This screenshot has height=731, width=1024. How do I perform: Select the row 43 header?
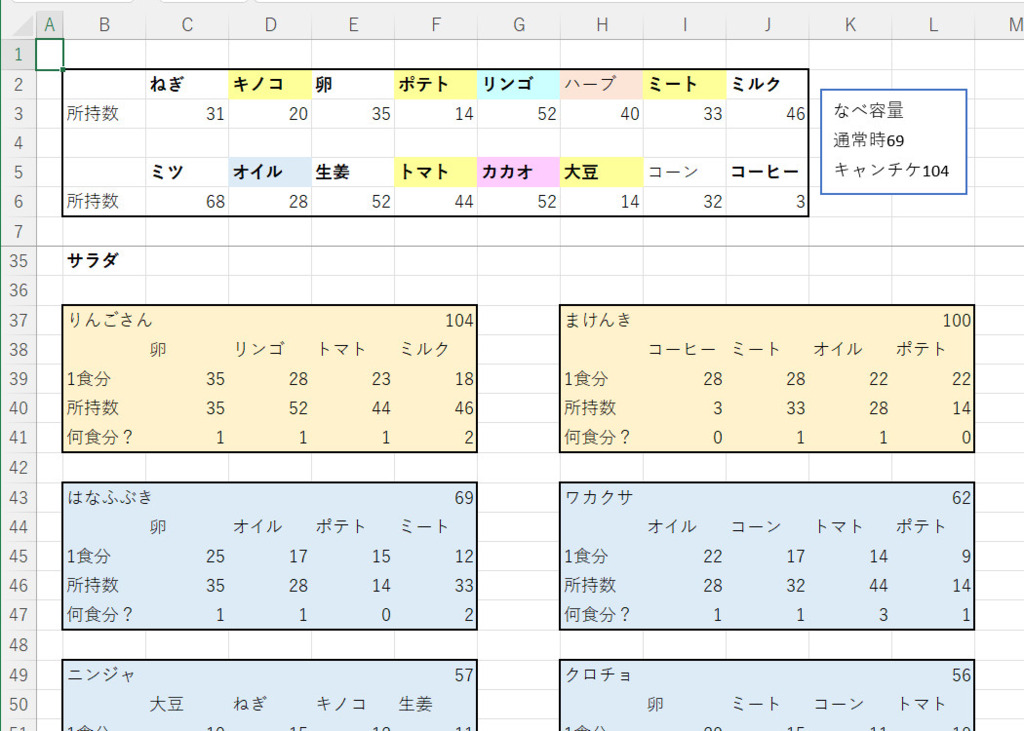(x=18, y=497)
